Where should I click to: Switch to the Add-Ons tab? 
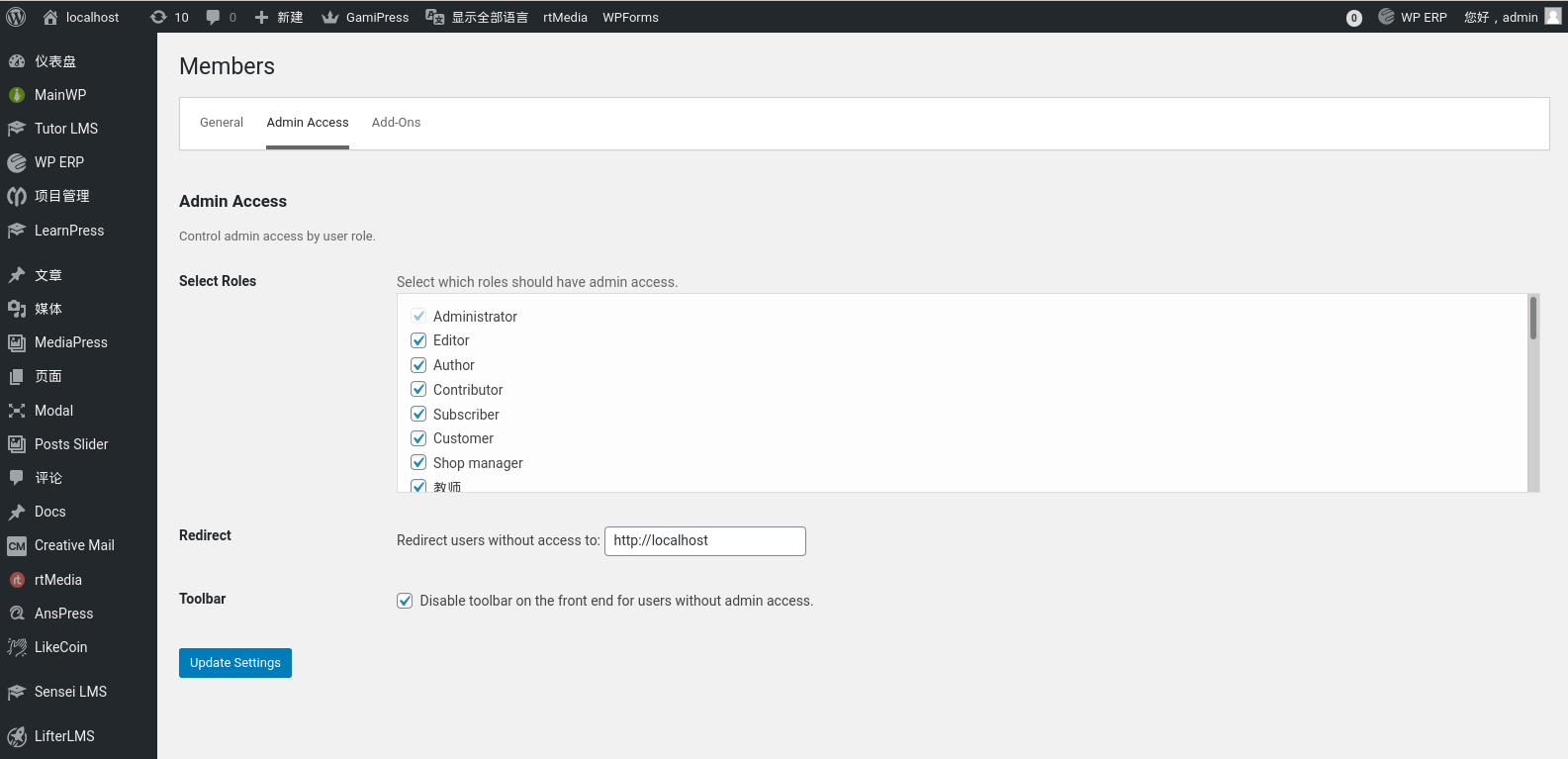click(x=396, y=123)
